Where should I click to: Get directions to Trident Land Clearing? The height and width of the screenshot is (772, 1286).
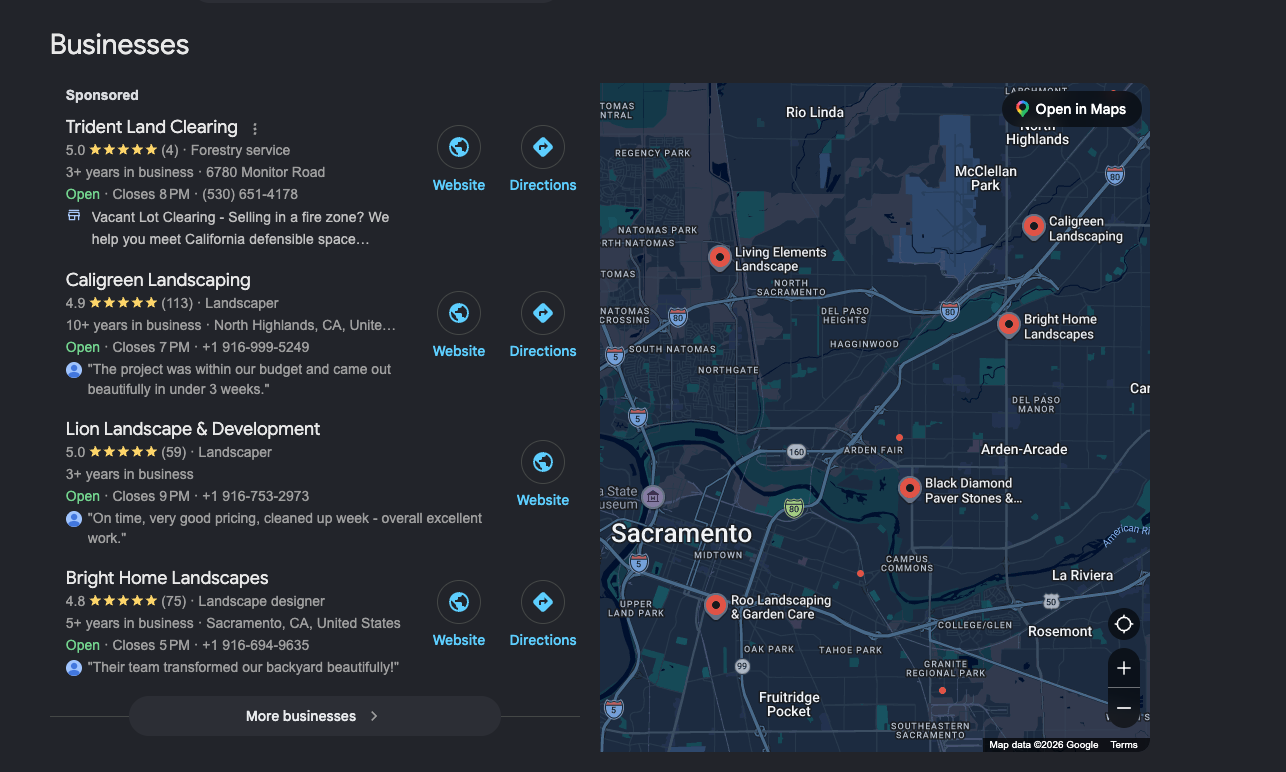(543, 148)
